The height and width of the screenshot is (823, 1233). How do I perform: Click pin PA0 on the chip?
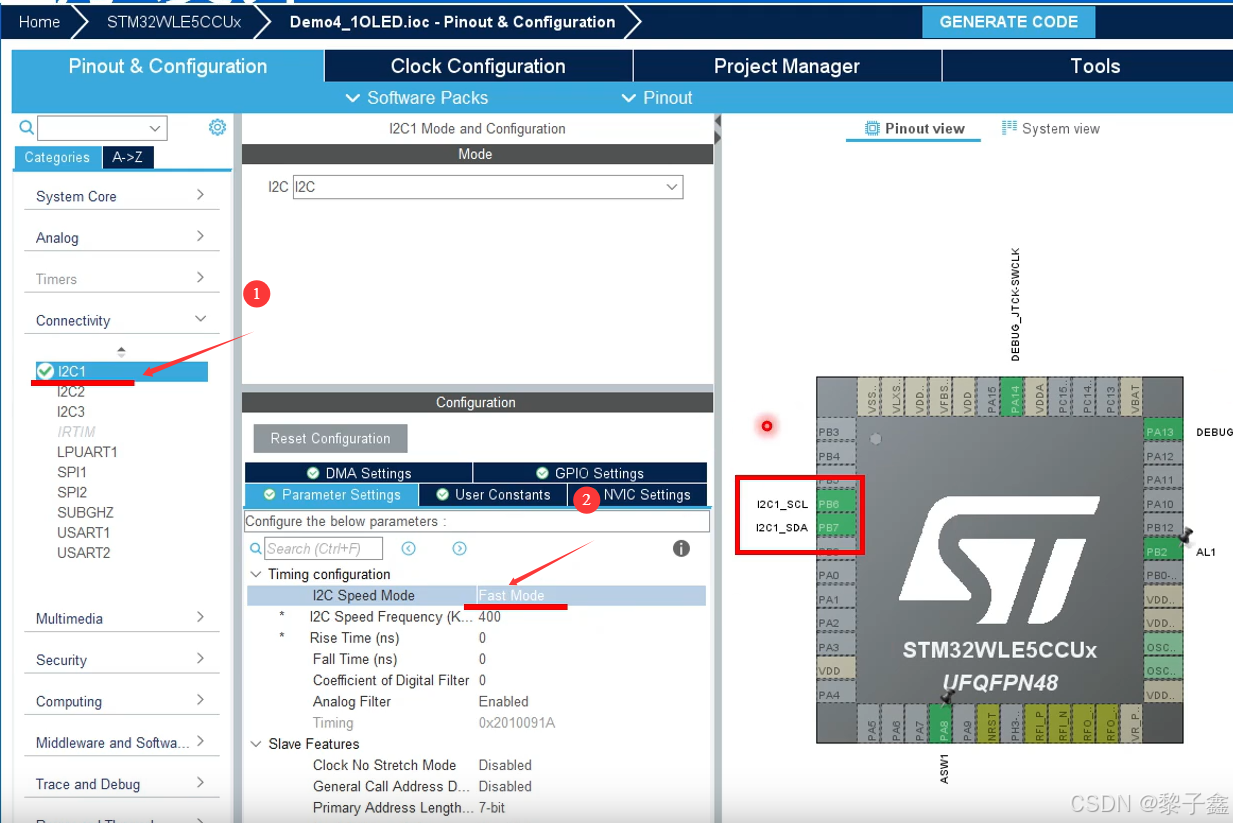[836, 575]
